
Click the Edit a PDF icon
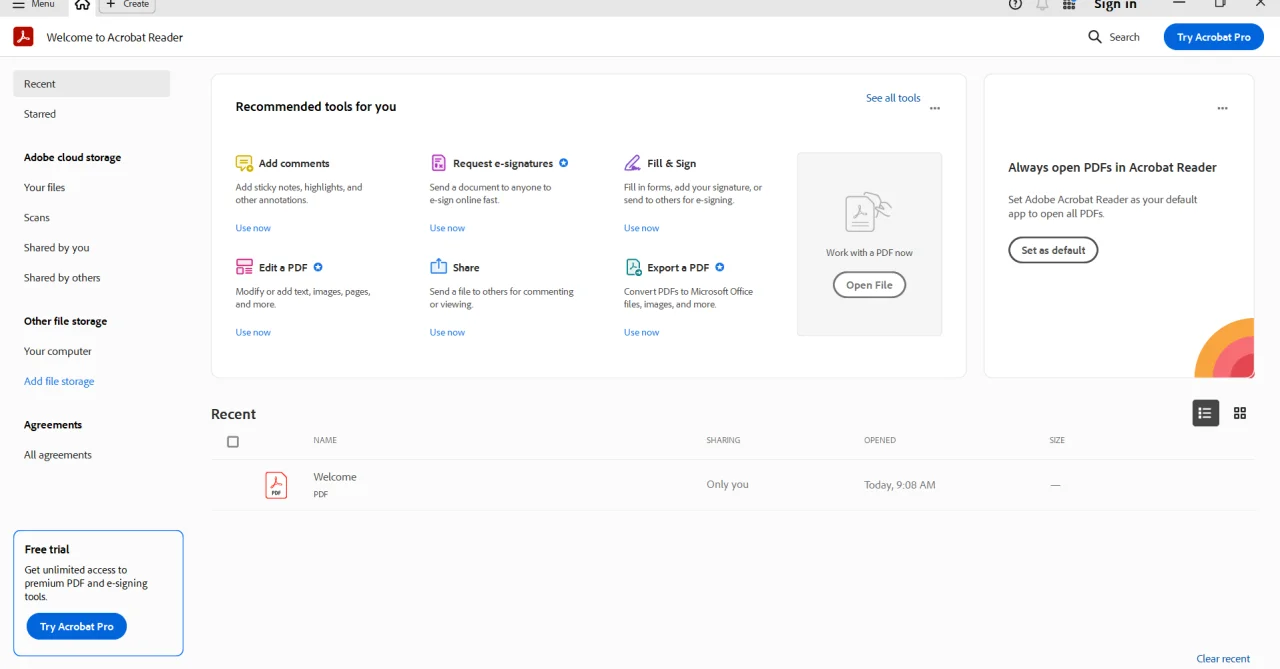click(244, 267)
